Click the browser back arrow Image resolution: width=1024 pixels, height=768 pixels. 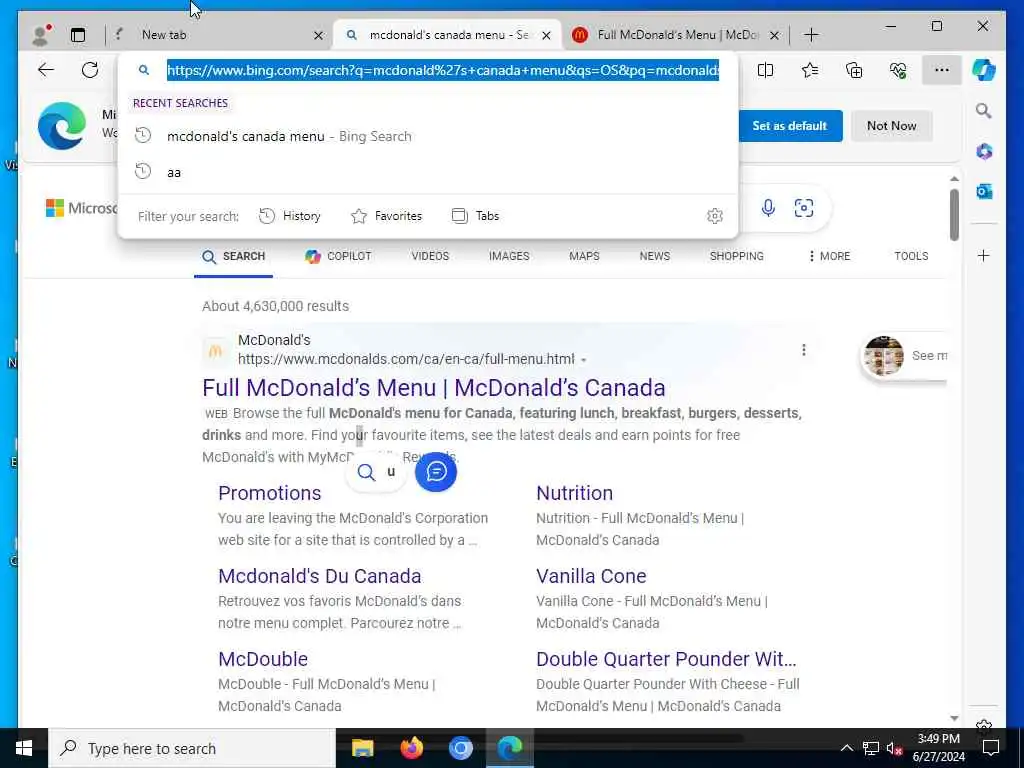pos(46,70)
